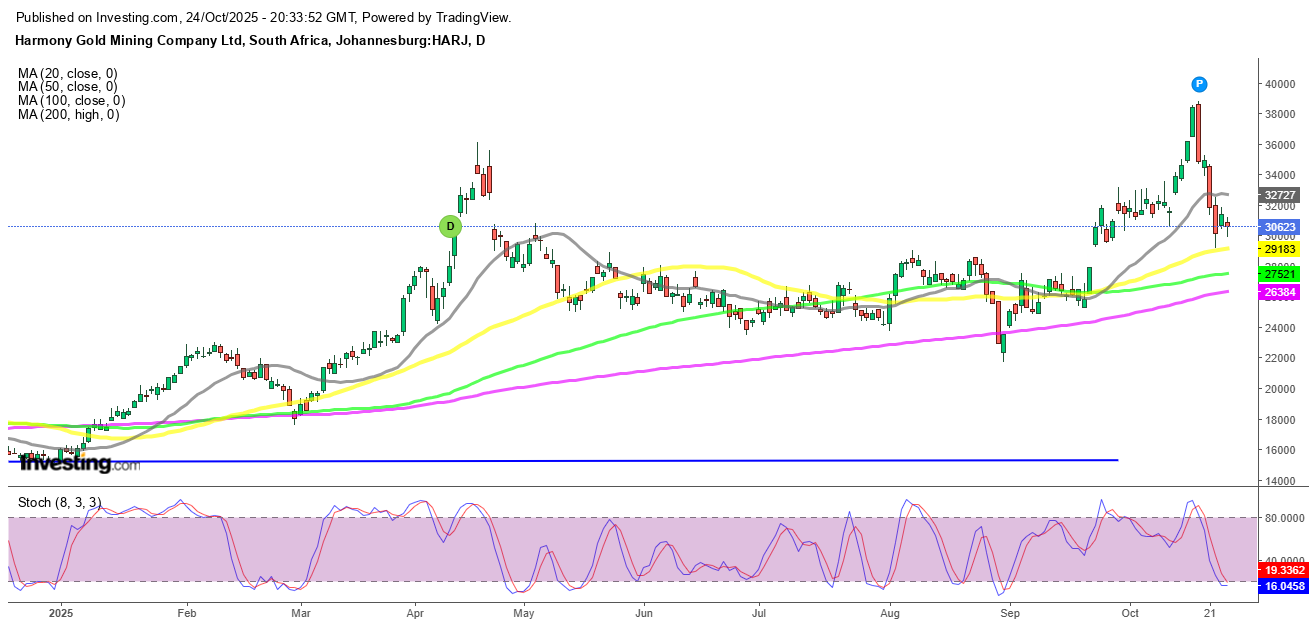Image resolution: width=1316 pixels, height=626 pixels.
Task: Select the MA (200, high, 0) legend
Action: (68, 115)
